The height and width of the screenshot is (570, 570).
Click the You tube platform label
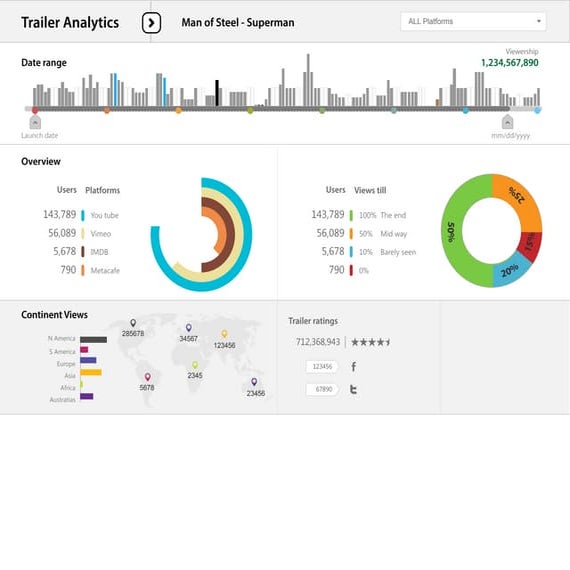tap(105, 215)
